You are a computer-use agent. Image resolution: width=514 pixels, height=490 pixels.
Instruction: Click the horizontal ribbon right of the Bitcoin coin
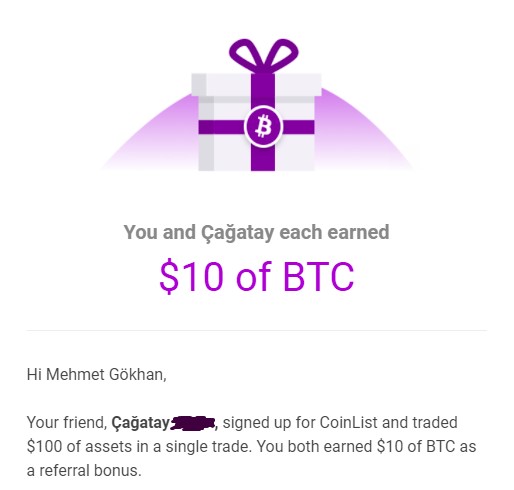pyautogui.click(x=298, y=127)
